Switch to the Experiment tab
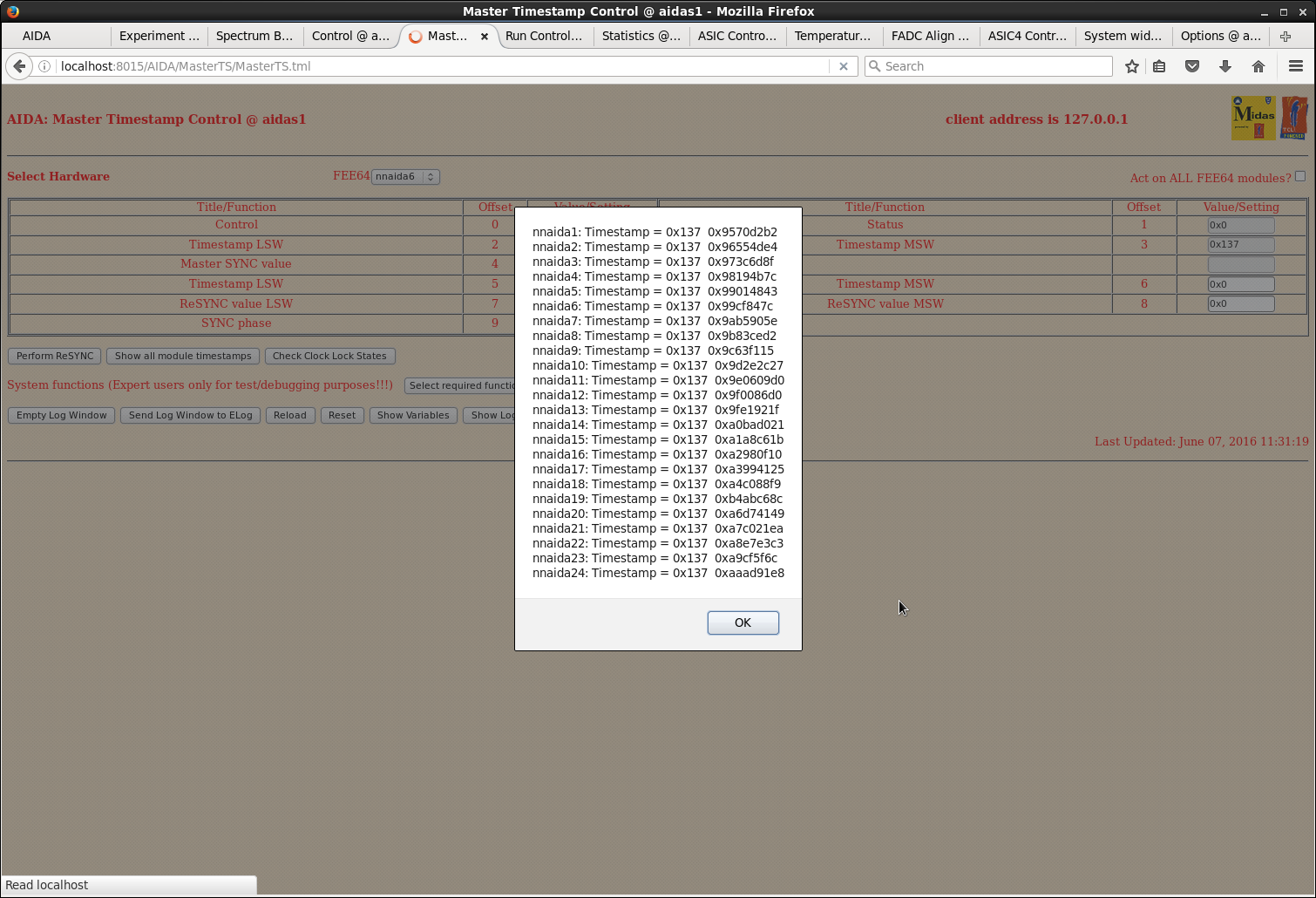 point(159,36)
